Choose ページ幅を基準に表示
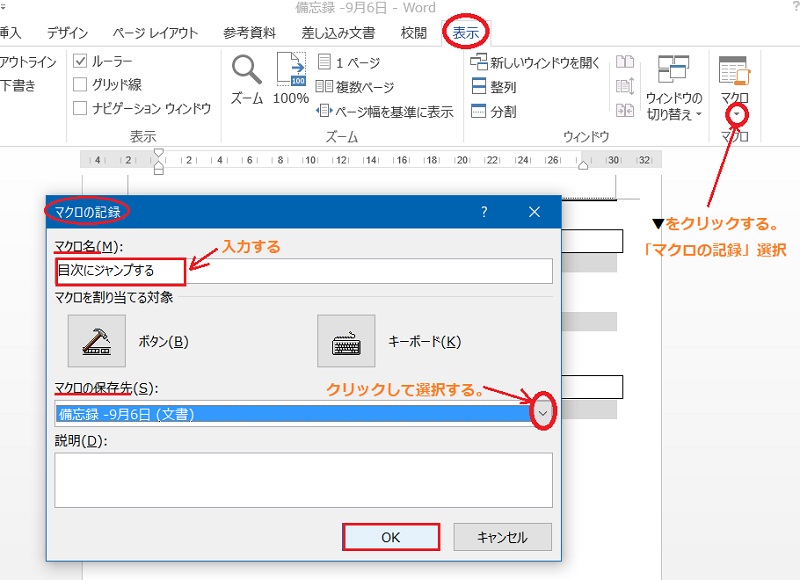The image size is (800, 580). (385, 111)
